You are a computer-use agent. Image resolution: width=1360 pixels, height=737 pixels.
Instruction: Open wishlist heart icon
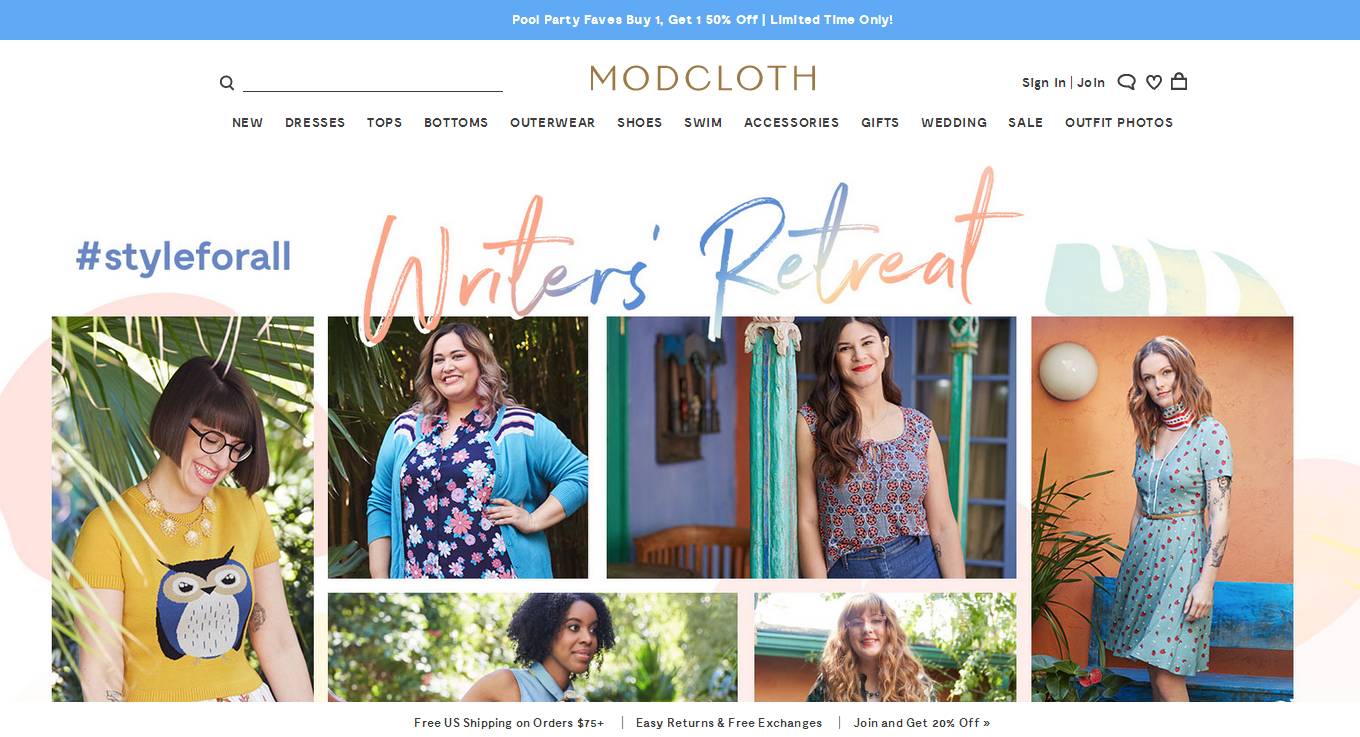[x=1153, y=82]
